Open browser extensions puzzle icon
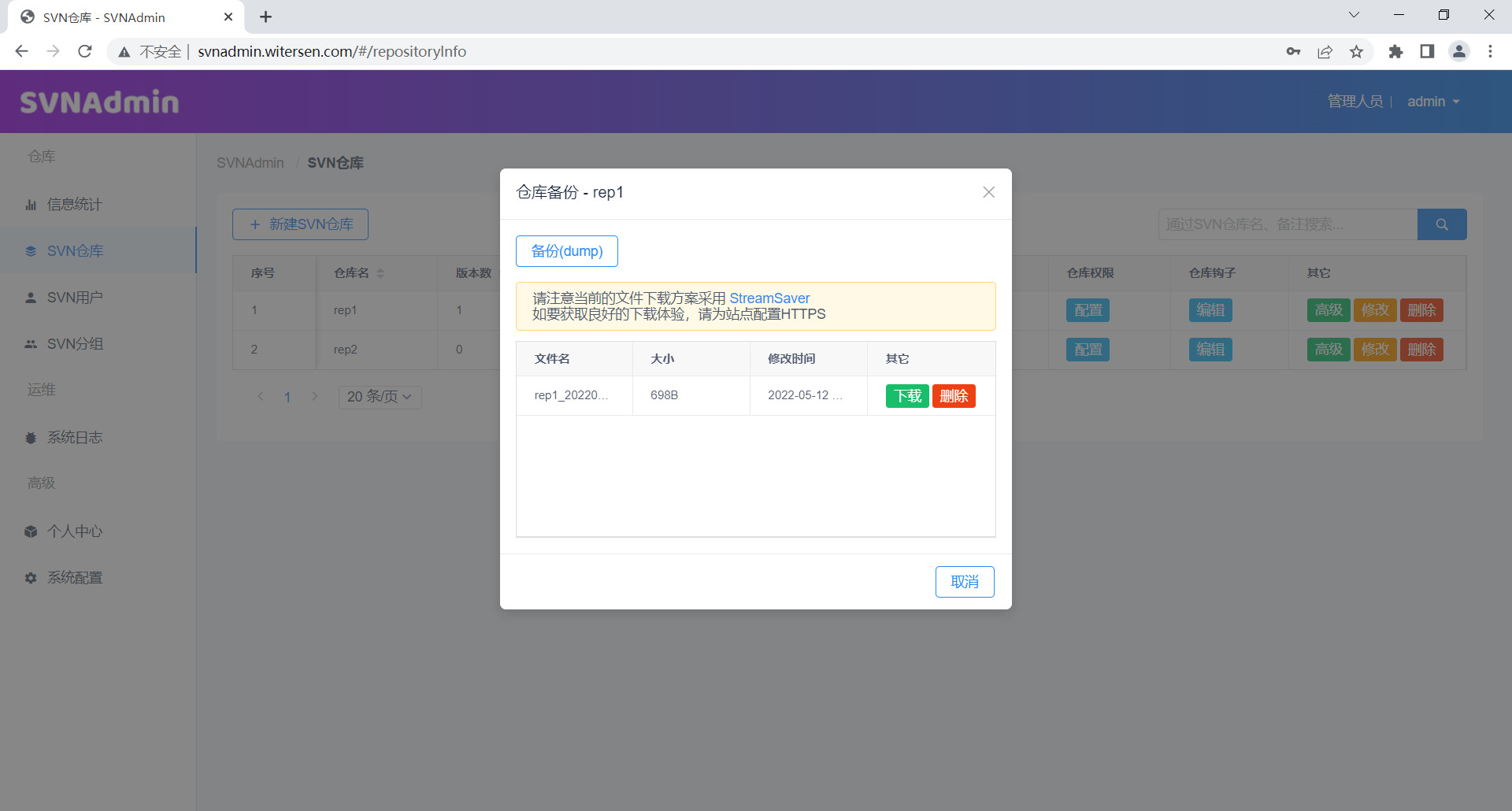Screen dimensions: 1512x811 (1395, 51)
